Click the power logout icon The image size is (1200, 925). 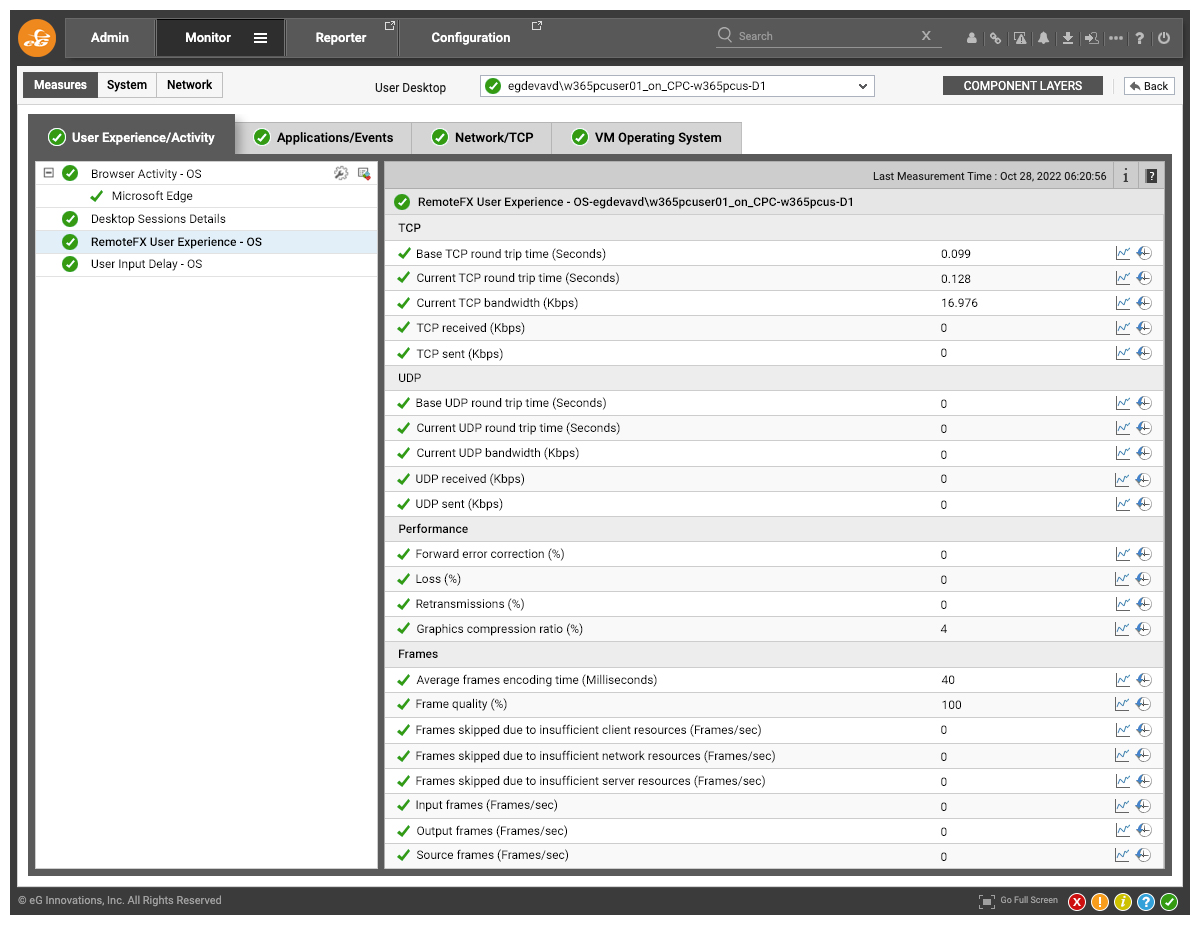pyautogui.click(x=1164, y=38)
